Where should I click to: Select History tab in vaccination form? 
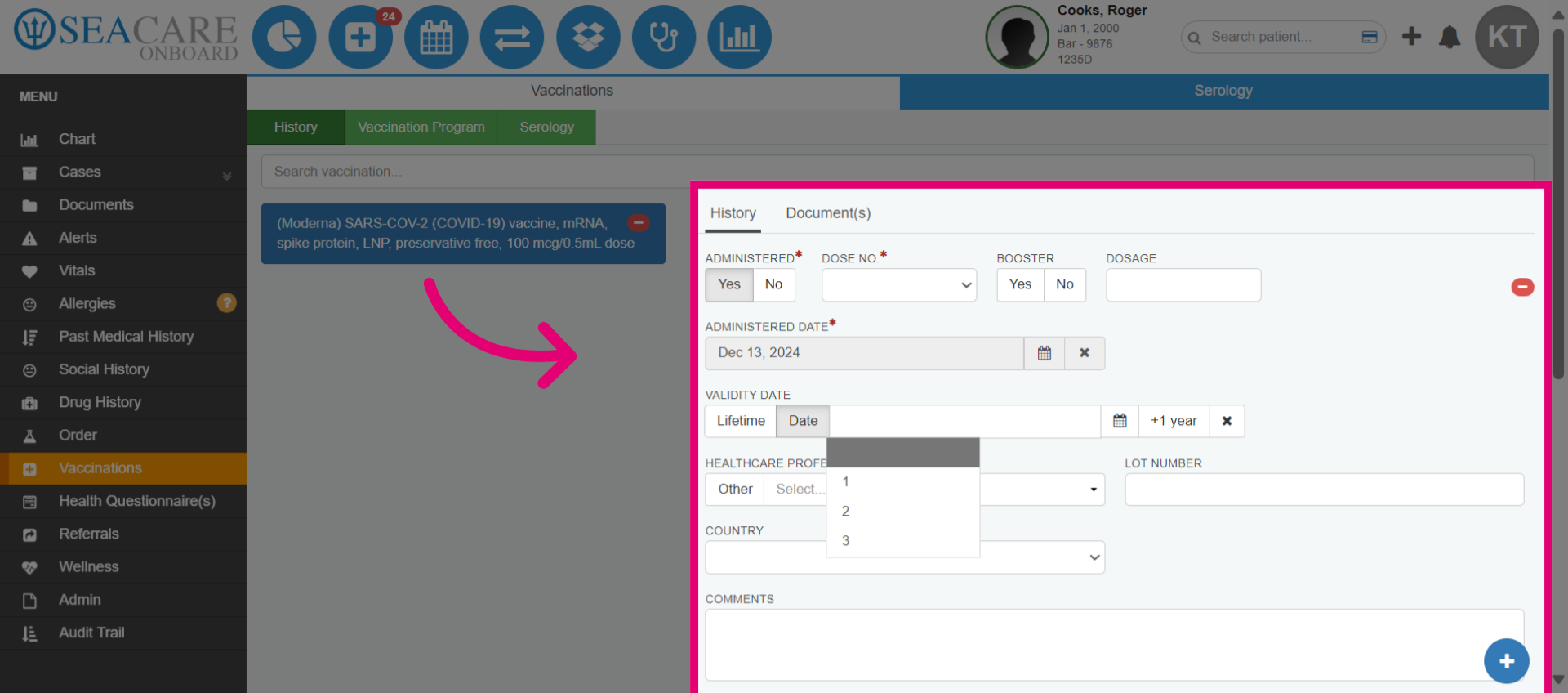(x=733, y=213)
